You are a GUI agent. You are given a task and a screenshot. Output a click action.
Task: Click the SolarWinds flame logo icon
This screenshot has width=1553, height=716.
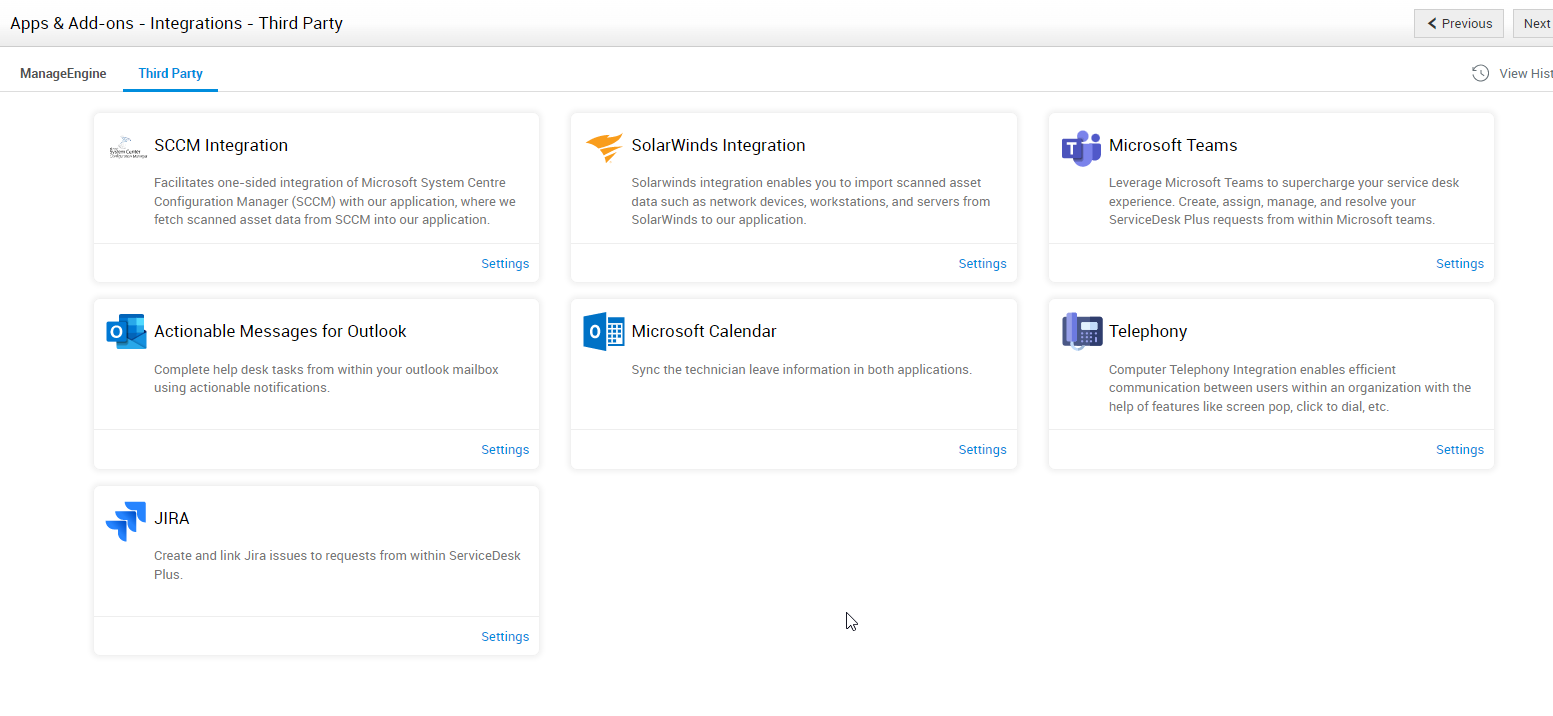click(x=604, y=147)
